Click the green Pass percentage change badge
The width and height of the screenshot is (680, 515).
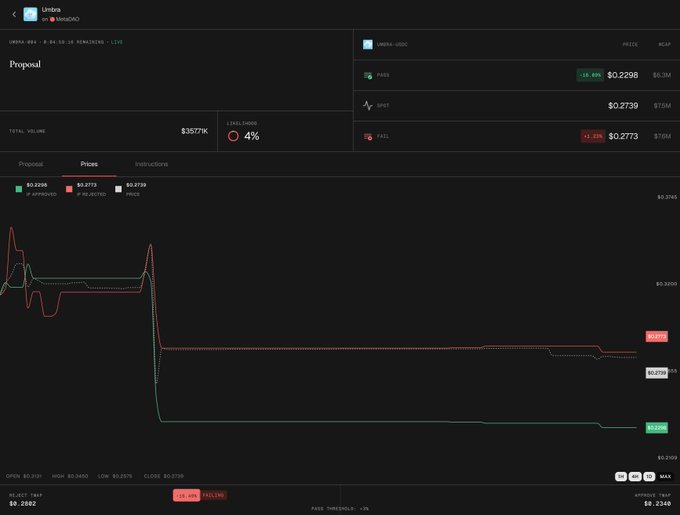pos(590,75)
